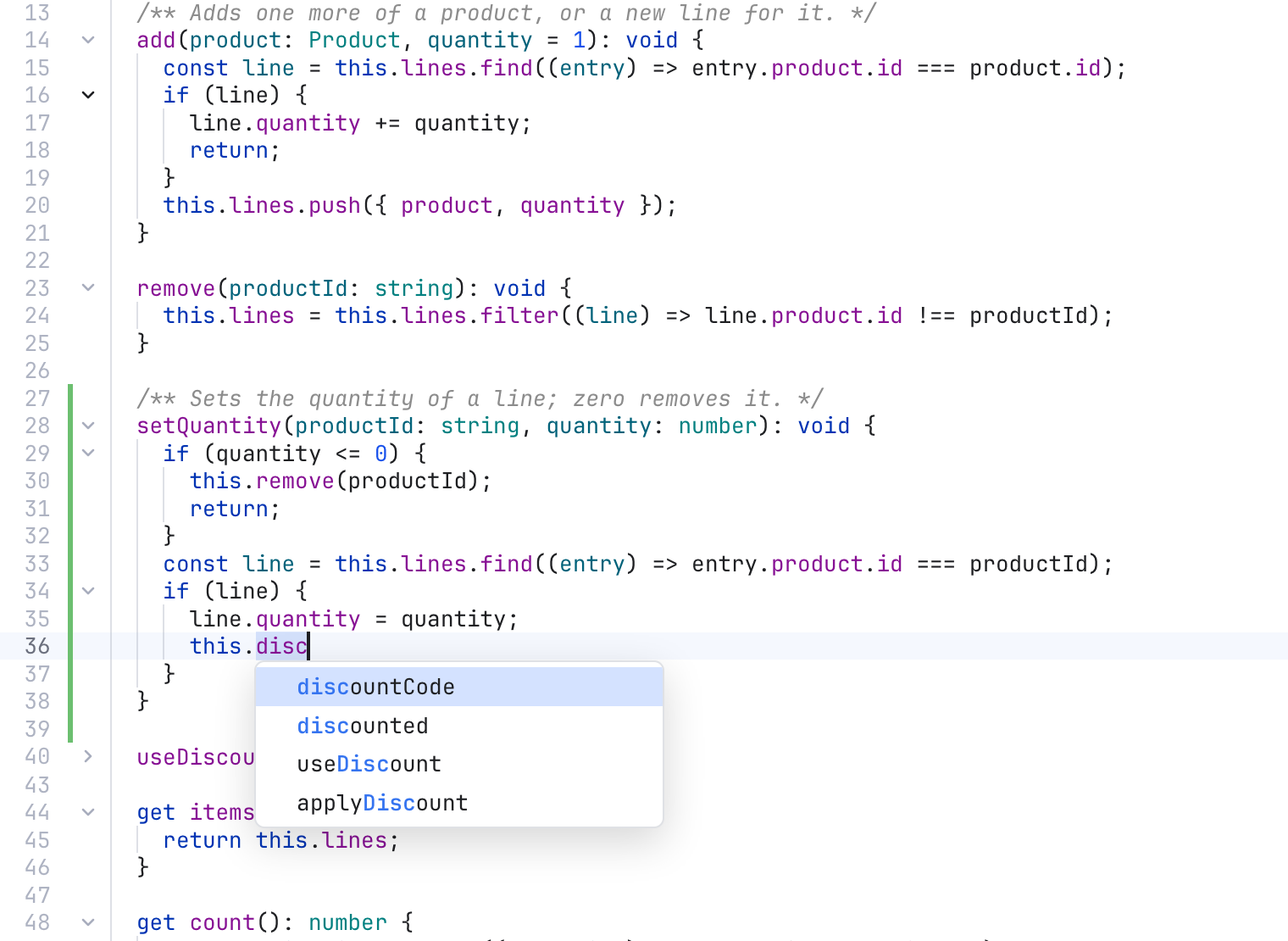Image resolution: width=1288 pixels, height=941 pixels.
Task: Click the 'count' getter name on line 48
Action: coord(222,922)
